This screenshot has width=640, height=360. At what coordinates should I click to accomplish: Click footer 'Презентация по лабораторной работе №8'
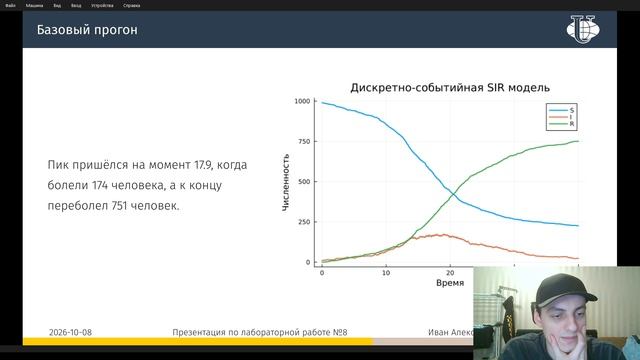coord(260,332)
